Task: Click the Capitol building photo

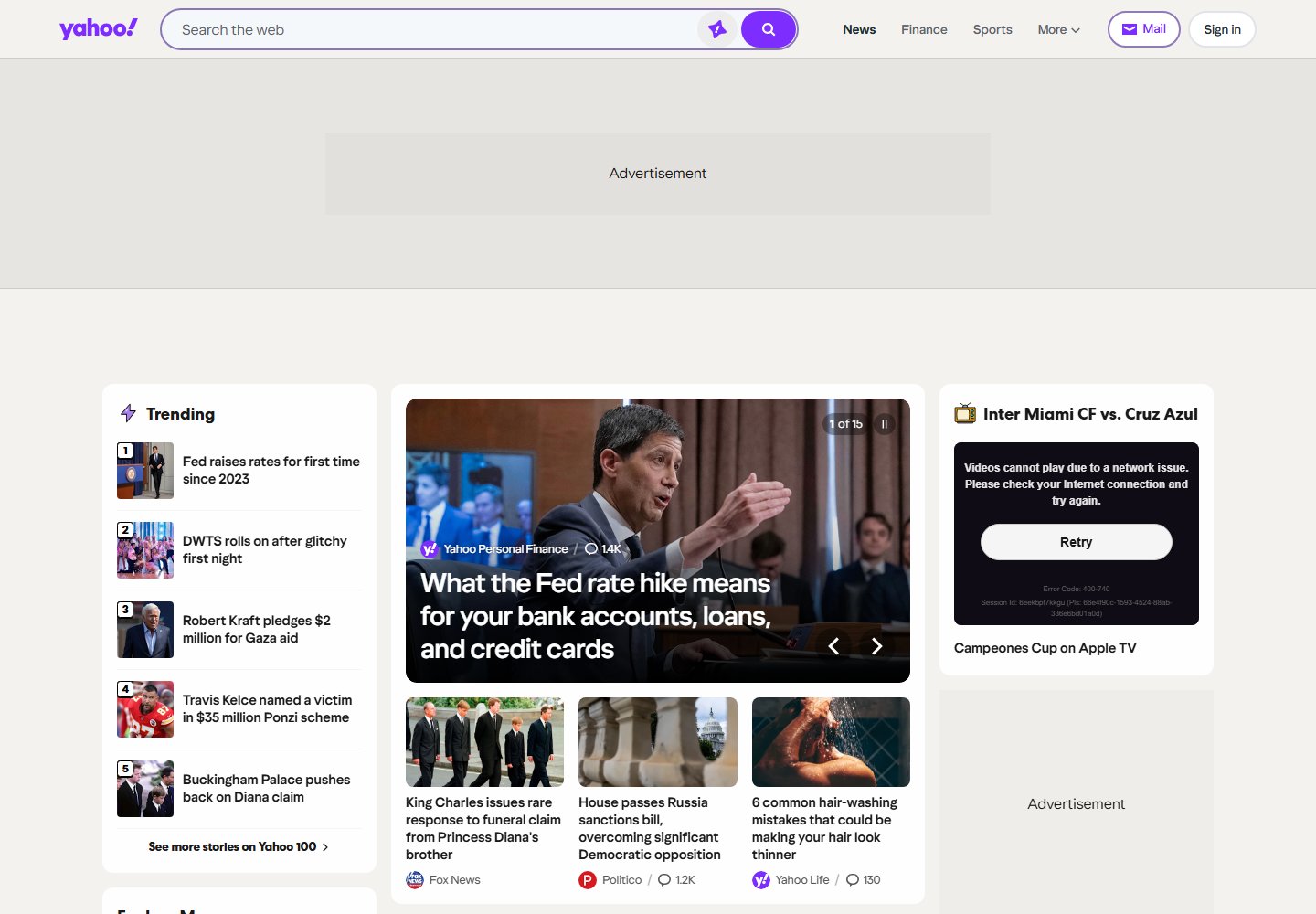Action: click(658, 742)
